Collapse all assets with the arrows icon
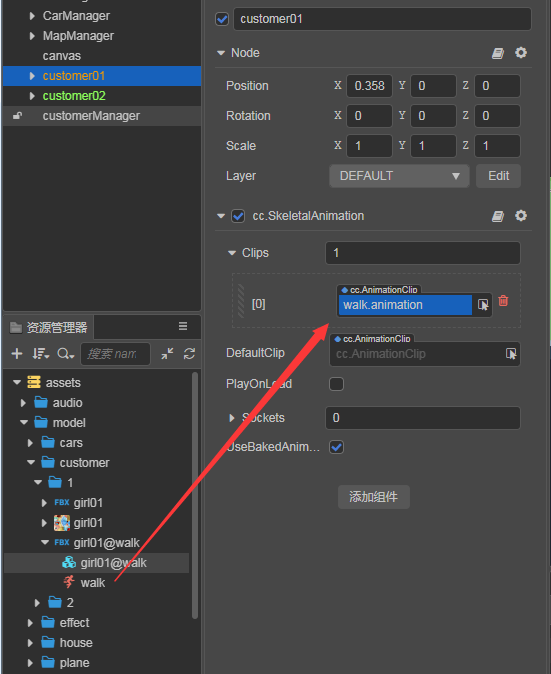The width and height of the screenshot is (551, 674). (x=167, y=354)
